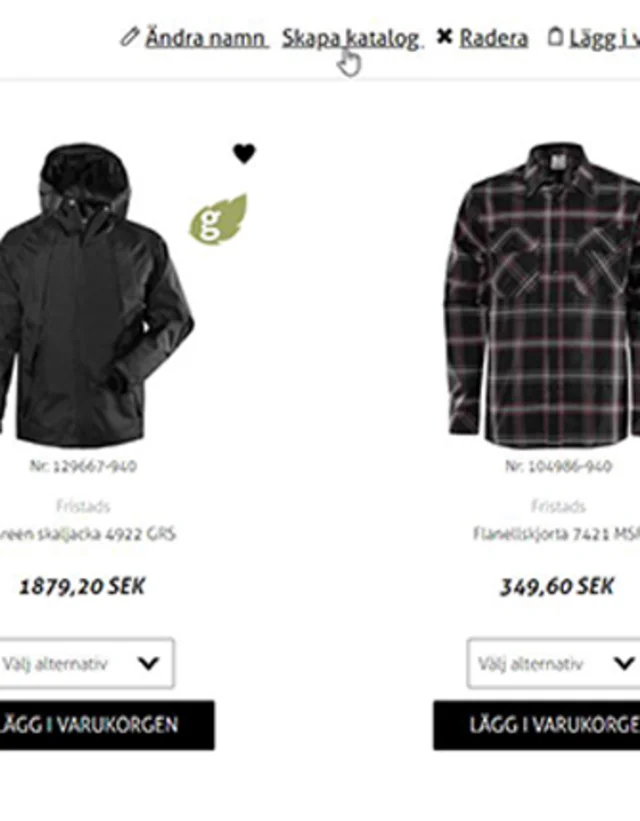Open the Green skaljacka 4922 GRS product title
This screenshot has width=640, height=821.
pyautogui.click(x=87, y=535)
